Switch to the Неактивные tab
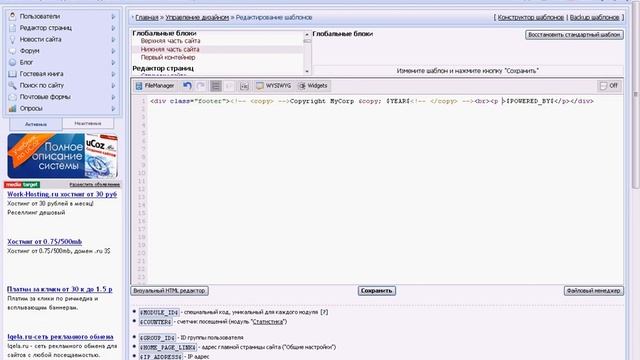The width and height of the screenshot is (640, 360). (88, 123)
